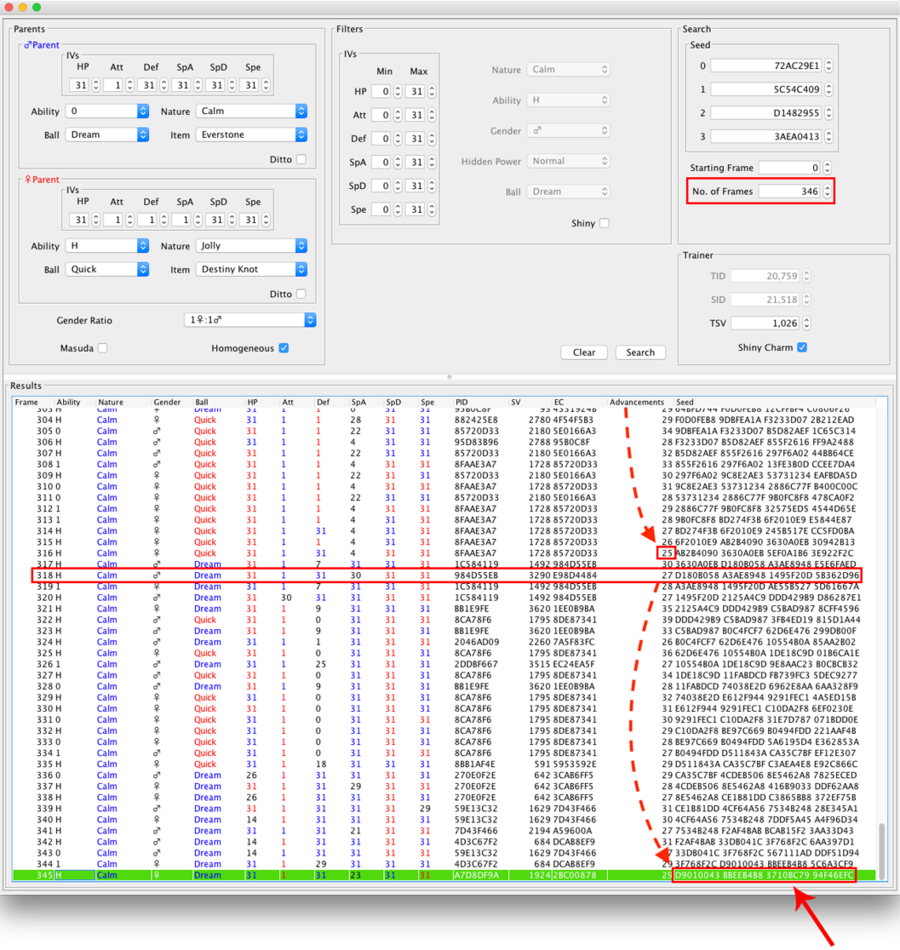
Task: Select the frame 318 result row
Action: [x=445, y=575]
